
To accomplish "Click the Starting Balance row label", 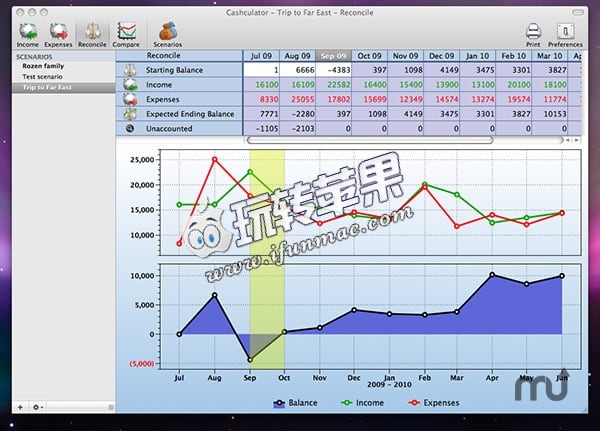I will point(174,70).
